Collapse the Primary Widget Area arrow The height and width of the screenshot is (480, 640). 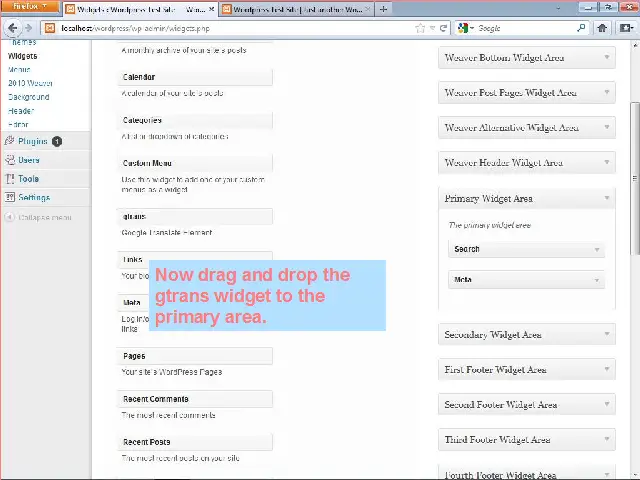(607, 198)
